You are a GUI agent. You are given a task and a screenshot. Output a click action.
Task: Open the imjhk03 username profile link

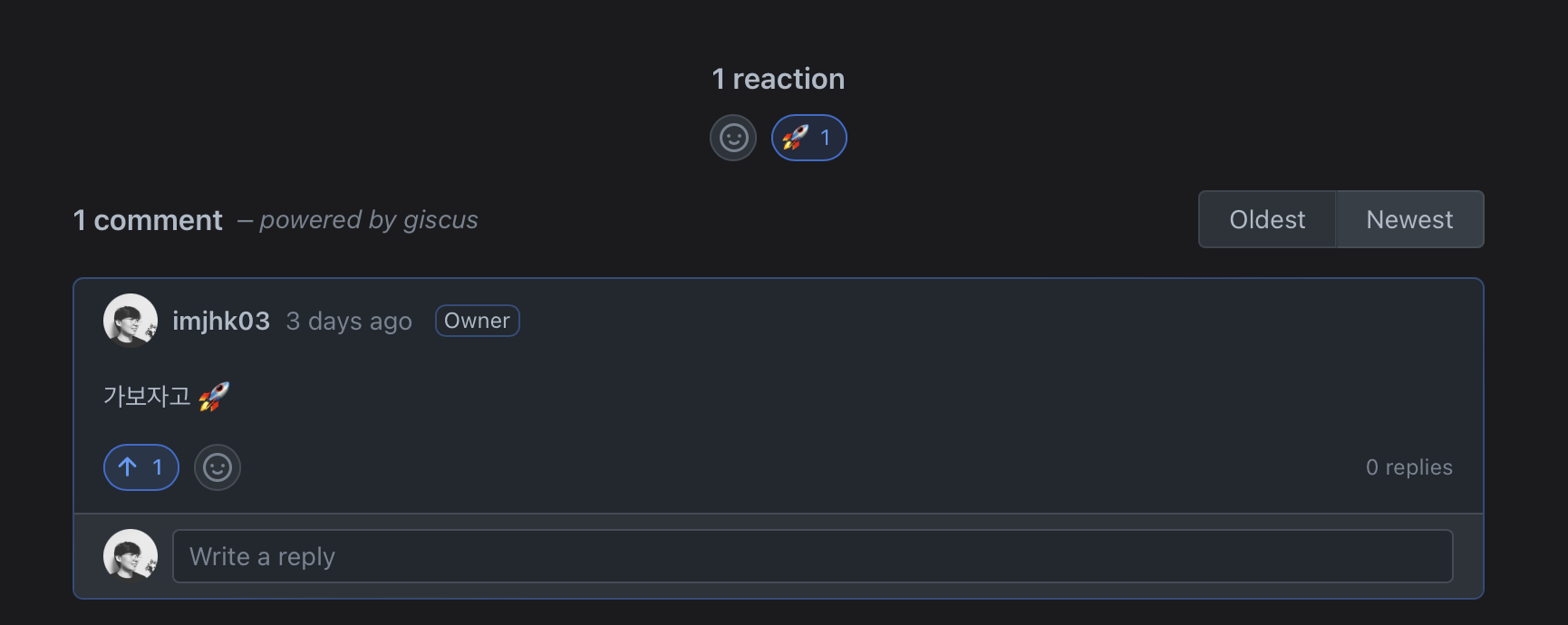[221, 322]
